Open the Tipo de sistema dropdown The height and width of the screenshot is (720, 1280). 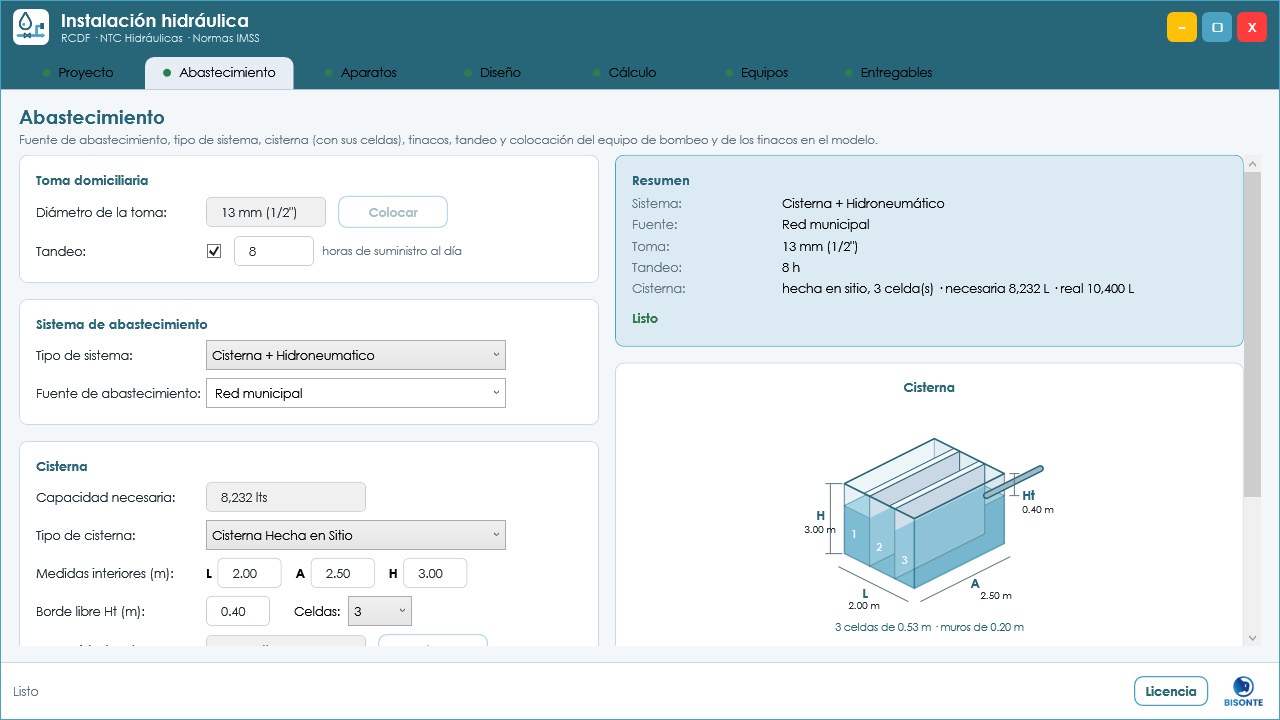[x=356, y=355]
